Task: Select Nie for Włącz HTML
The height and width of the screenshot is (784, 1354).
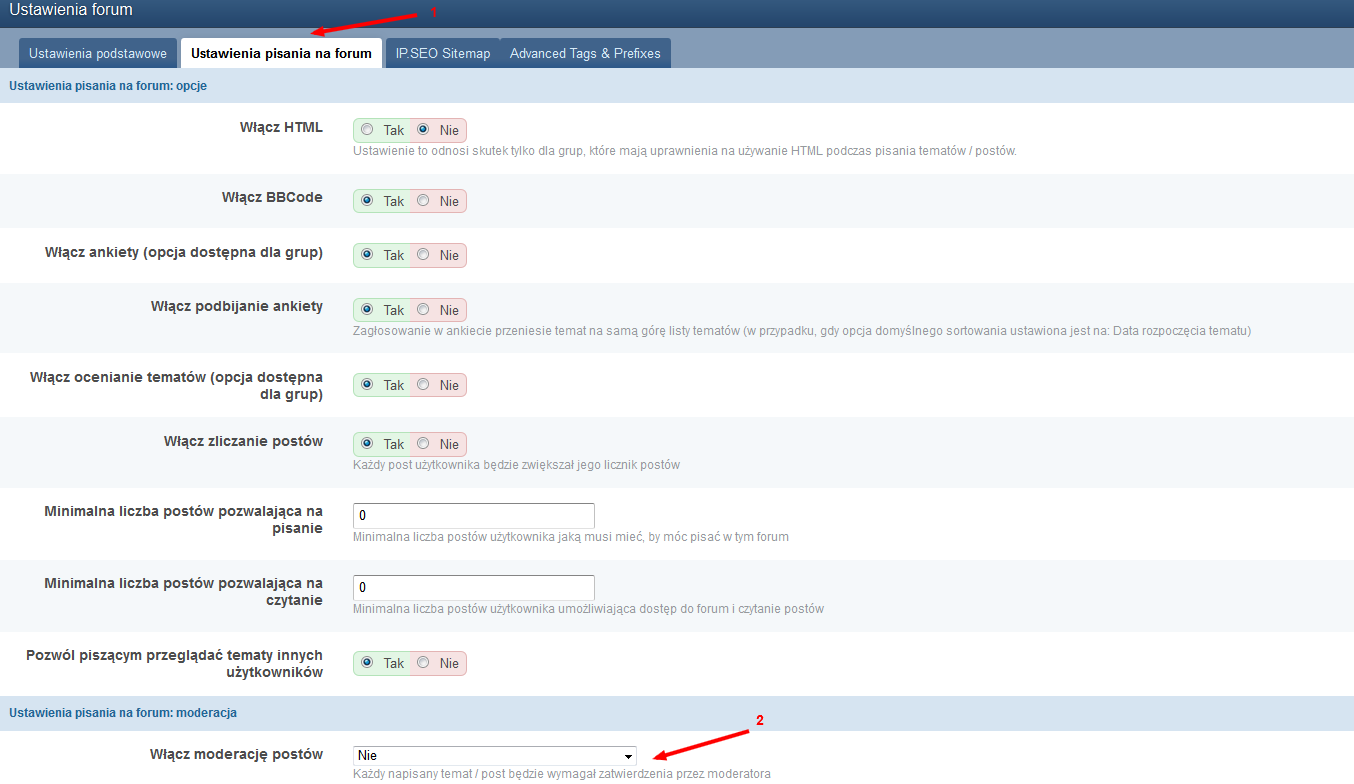Action: (x=423, y=130)
